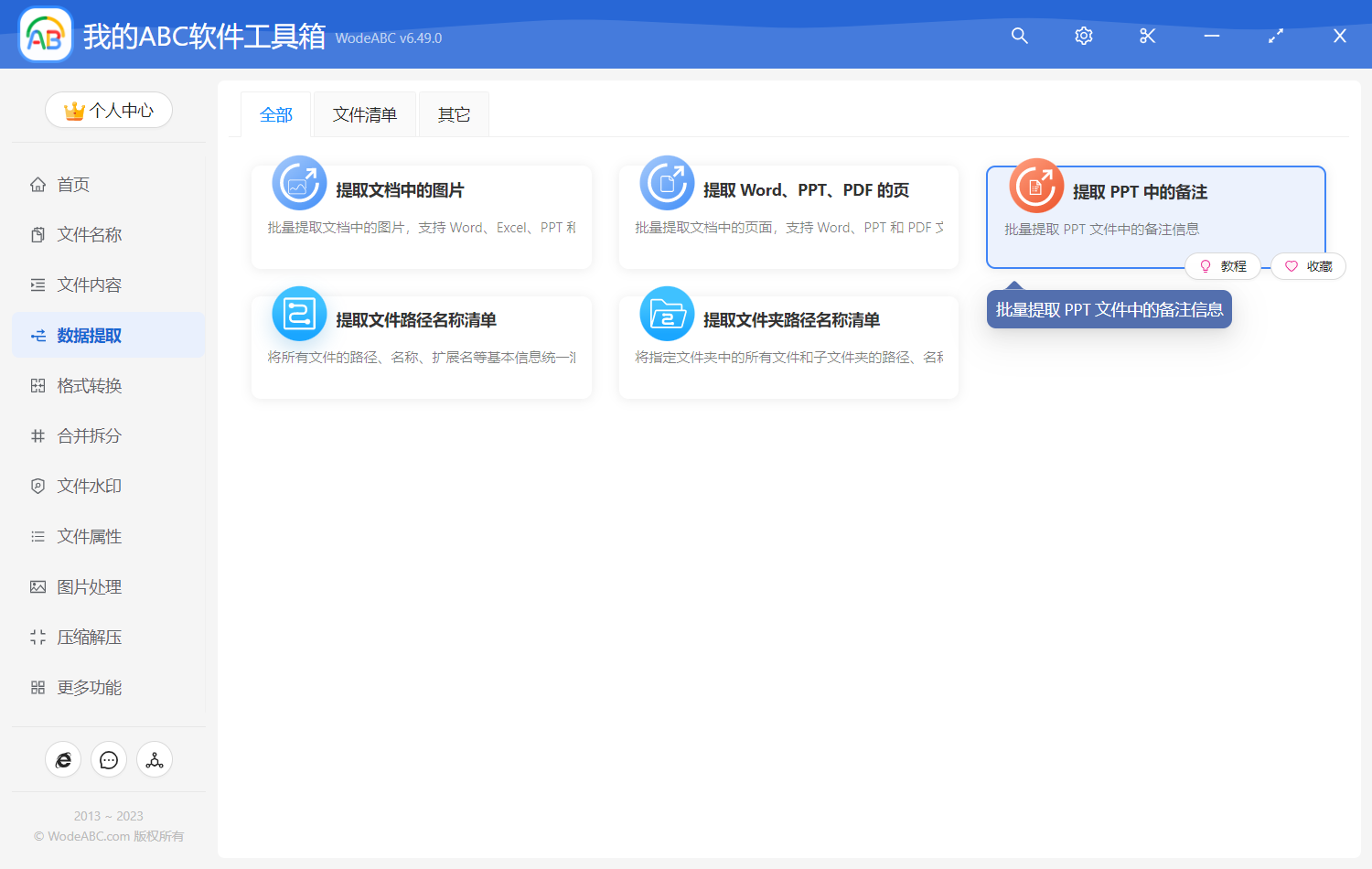Click the © WodeABC.com 版权所有 text
This screenshot has width=1372, height=869.
109,836
